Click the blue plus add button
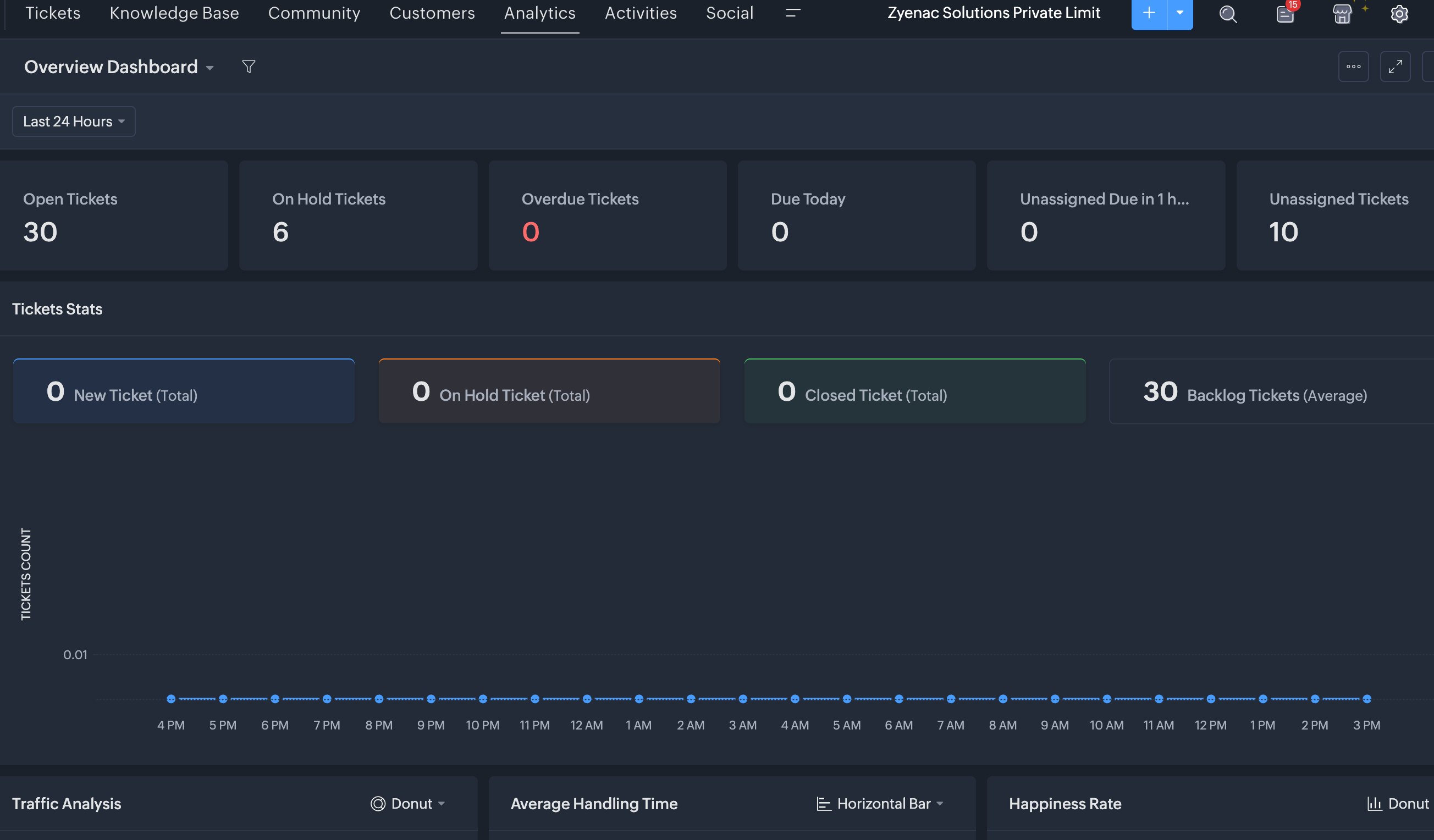 pyautogui.click(x=1148, y=14)
